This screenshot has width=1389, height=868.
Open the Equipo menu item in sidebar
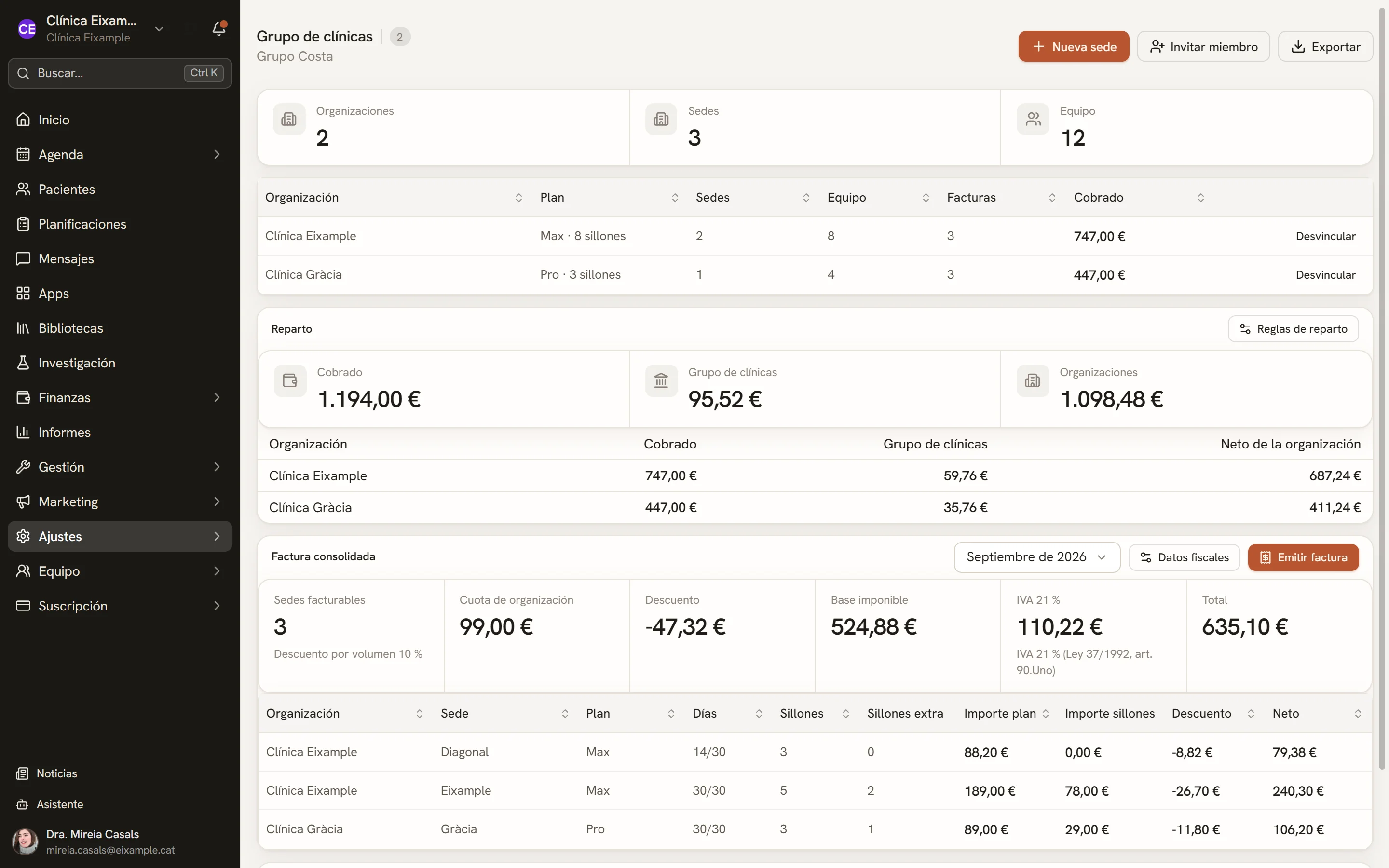(x=120, y=571)
